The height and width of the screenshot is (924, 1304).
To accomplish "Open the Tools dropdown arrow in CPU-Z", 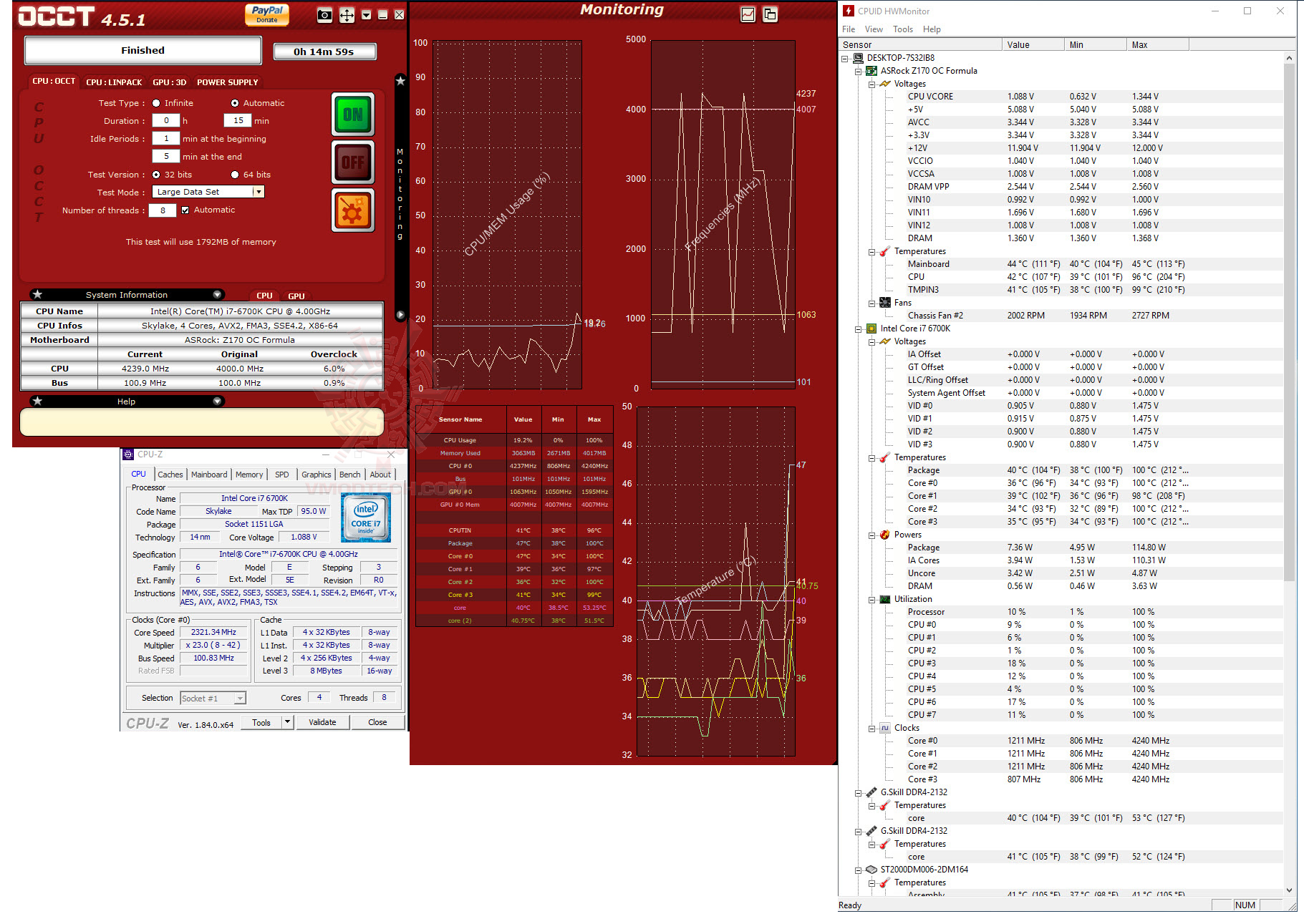I will tap(288, 722).
